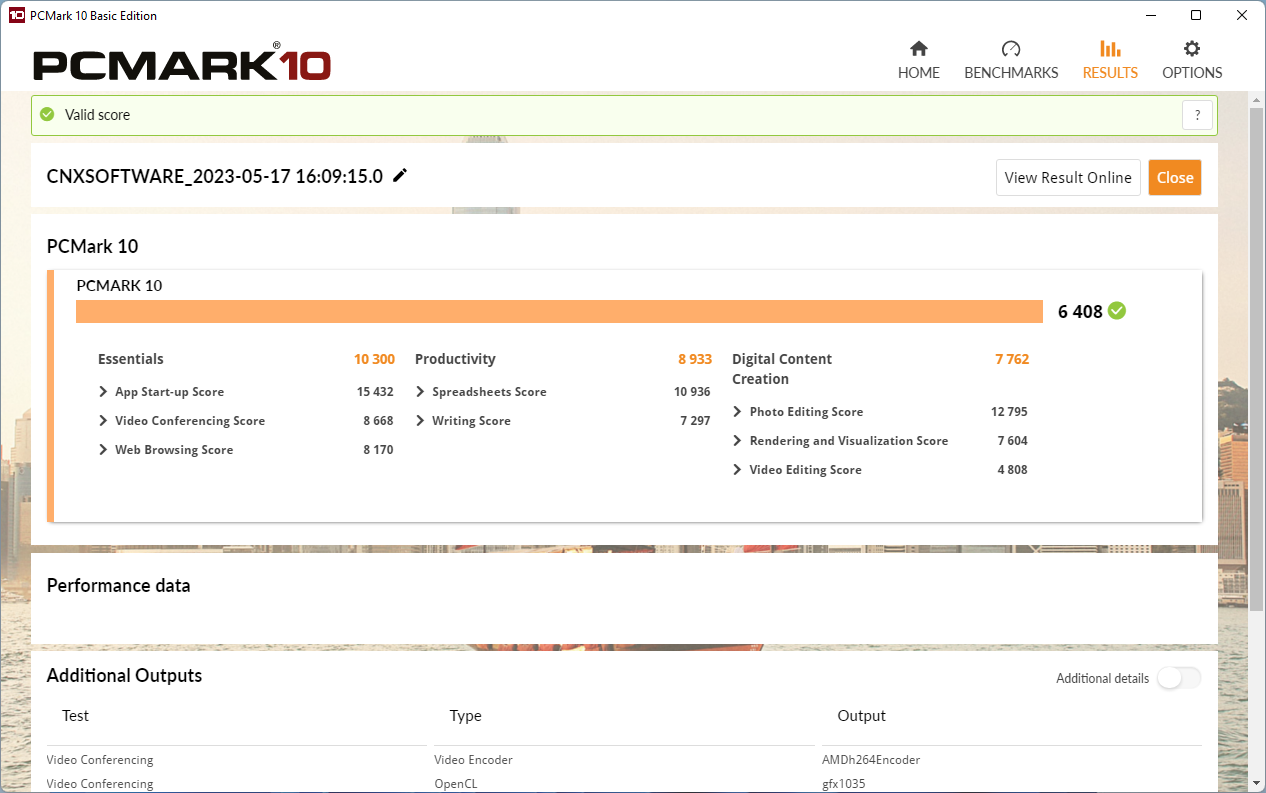
Task: Click the Essentials score 10 300
Action: 374,359
